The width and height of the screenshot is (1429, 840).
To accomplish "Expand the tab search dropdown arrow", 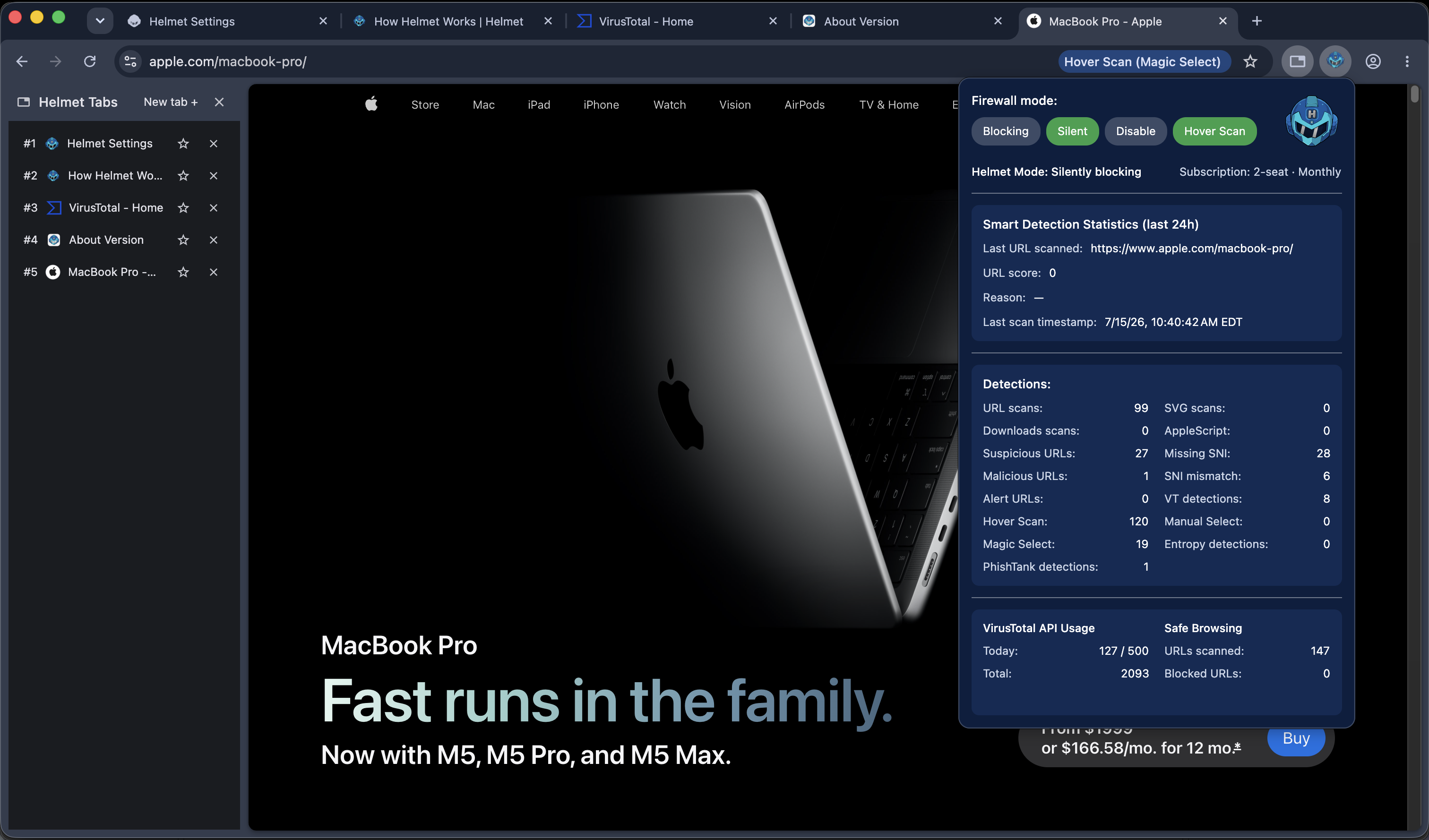I will tap(100, 22).
